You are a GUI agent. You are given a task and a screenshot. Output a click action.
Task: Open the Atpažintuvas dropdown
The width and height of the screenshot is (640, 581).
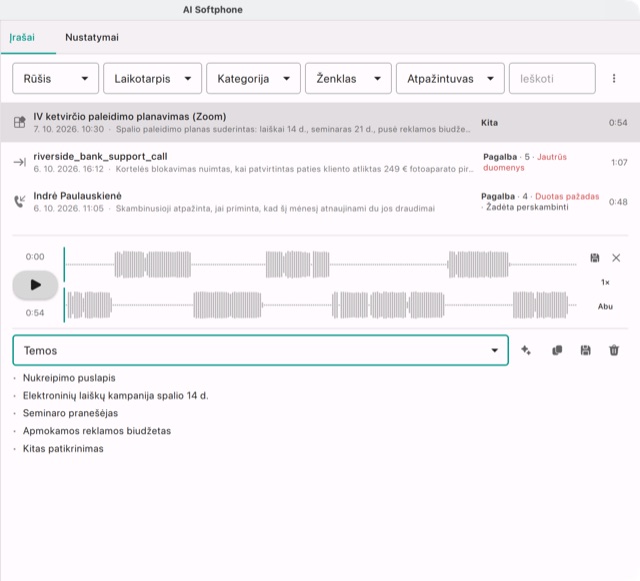(450, 78)
